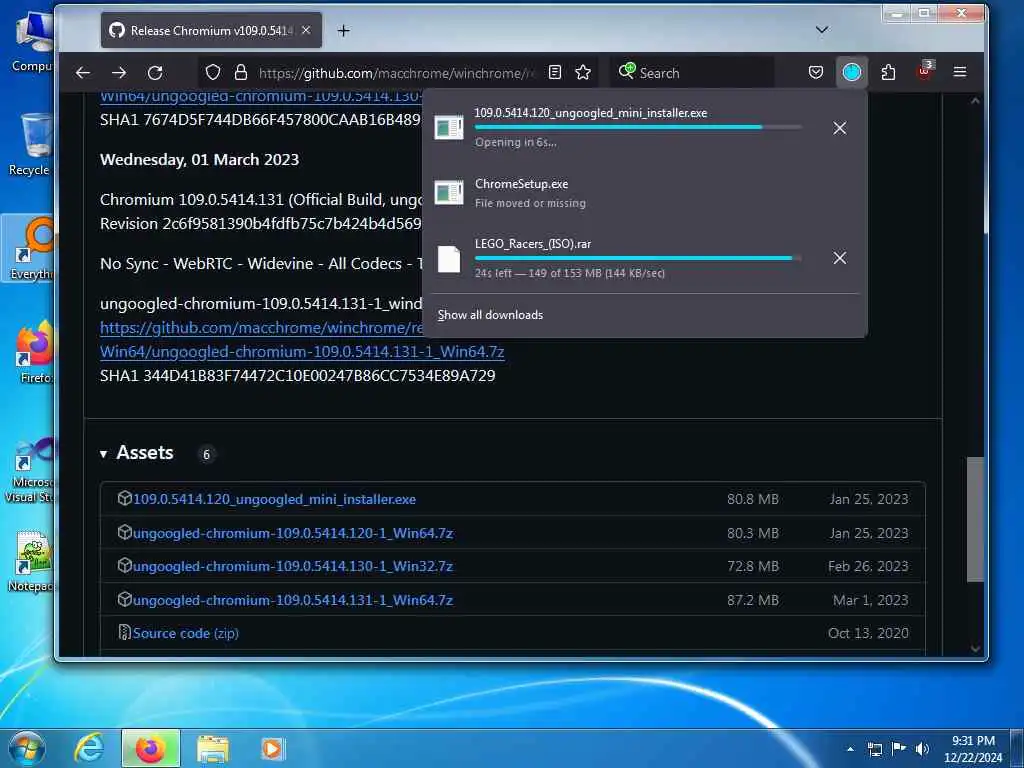1024x768 pixels.
Task: Click the package icon beside the Win32.7z asset
Action: click(124, 566)
